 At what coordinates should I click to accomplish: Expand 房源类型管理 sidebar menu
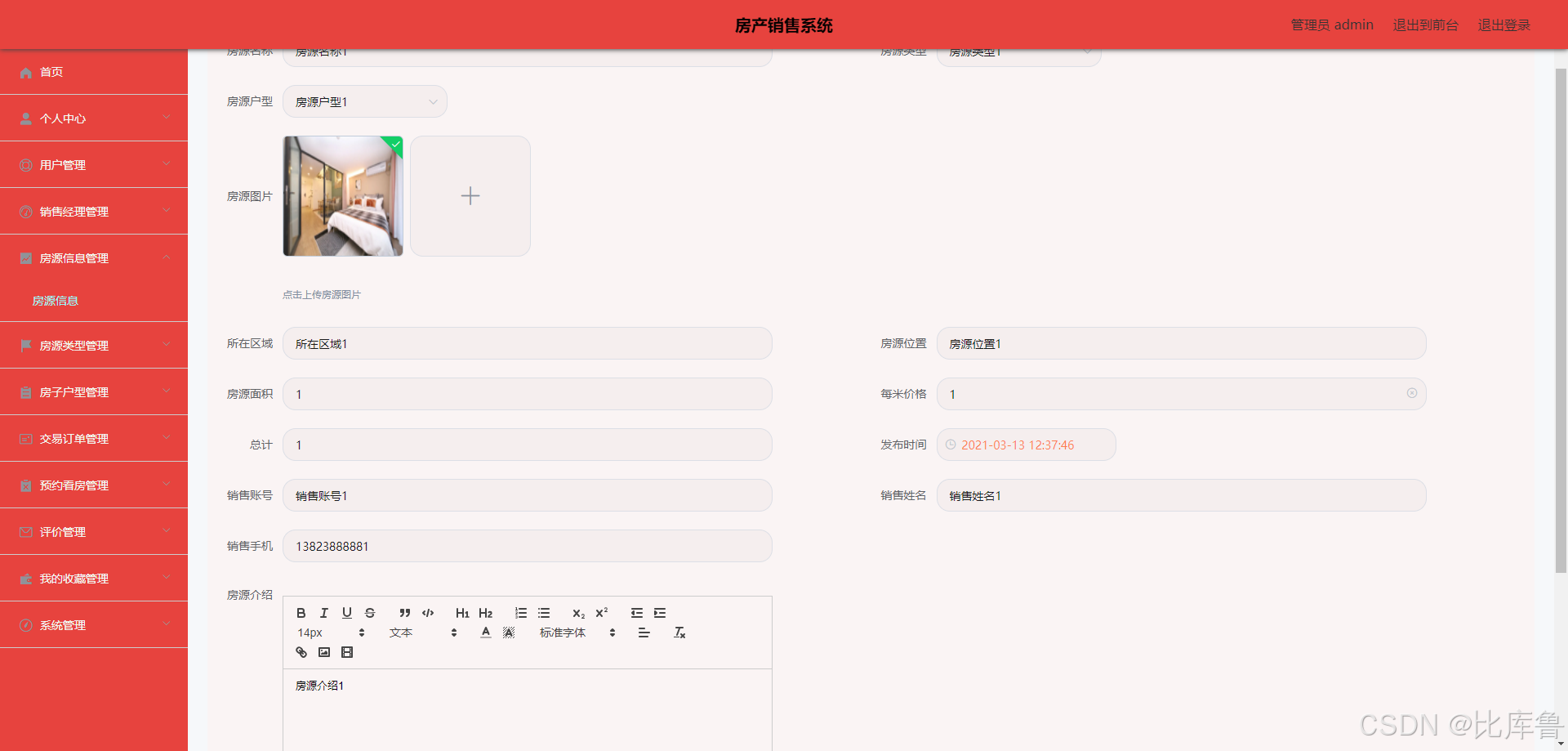click(x=94, y=346)
